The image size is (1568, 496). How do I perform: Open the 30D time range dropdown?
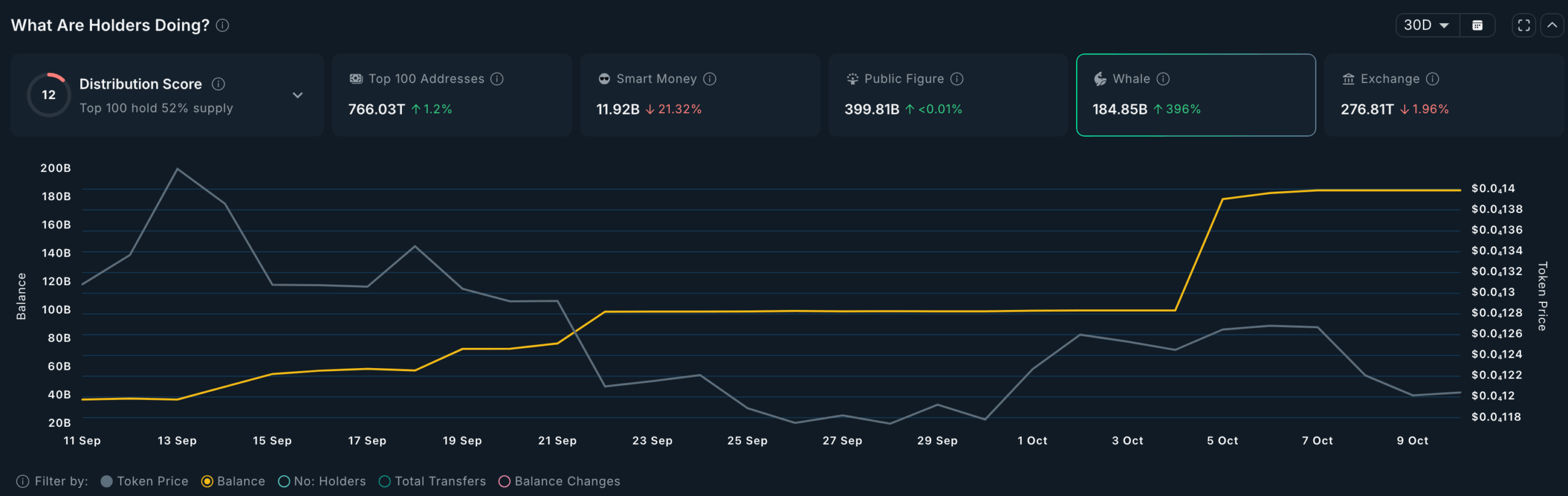pyautogui.click(x=1428, y=25)
